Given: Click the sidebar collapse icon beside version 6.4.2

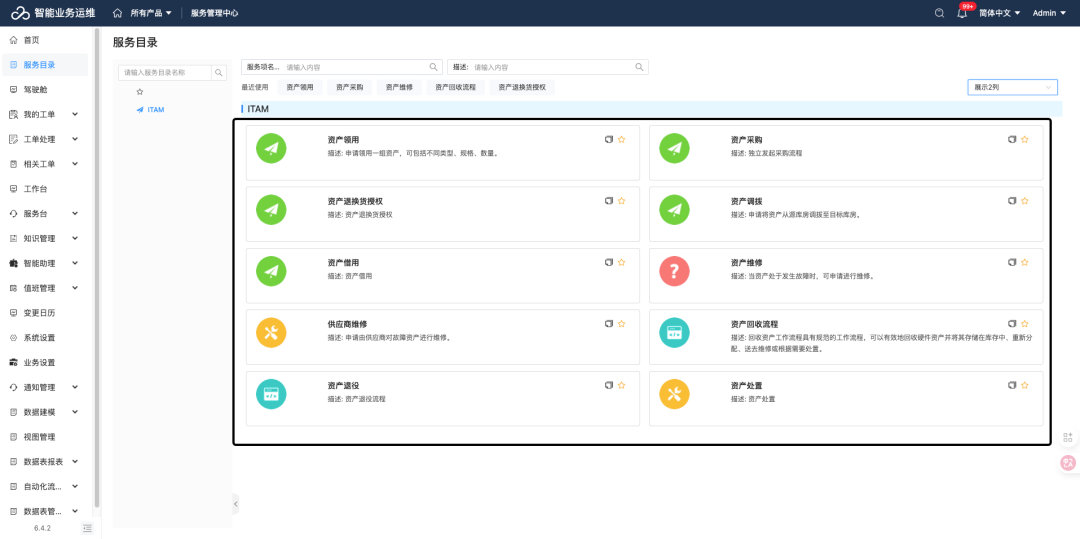Looking at the screenshot, I should [x=87, y=528].
